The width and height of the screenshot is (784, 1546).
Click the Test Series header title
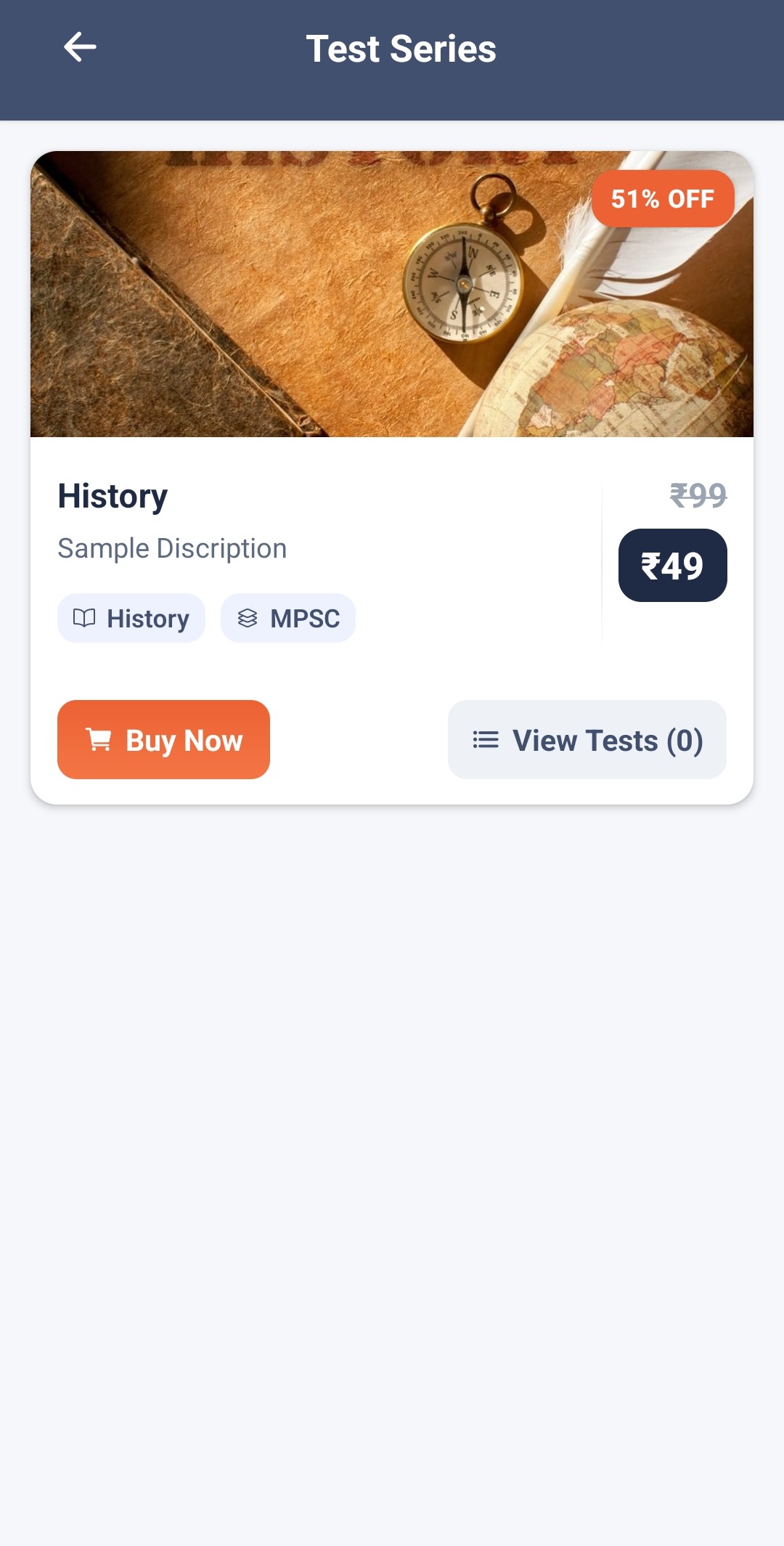pyautogui.click(x=401, y=49)
